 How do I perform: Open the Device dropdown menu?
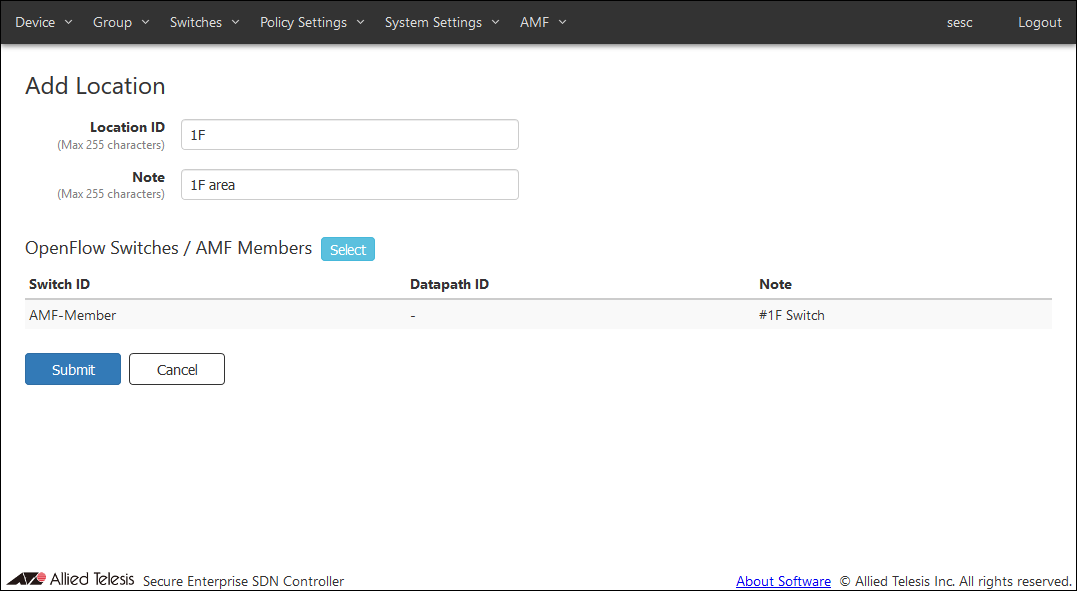(43, 22)
